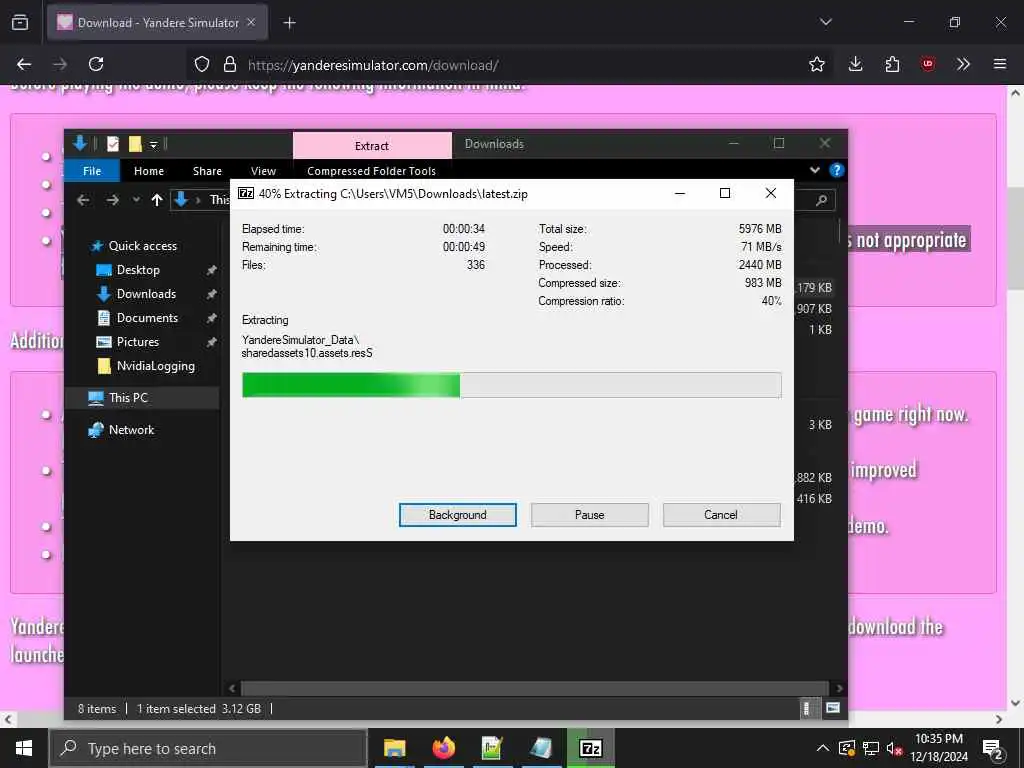This screenshot has width=1024, height=768.
Task: Click the Firefox address bar URL
Action: coord(373,65)
